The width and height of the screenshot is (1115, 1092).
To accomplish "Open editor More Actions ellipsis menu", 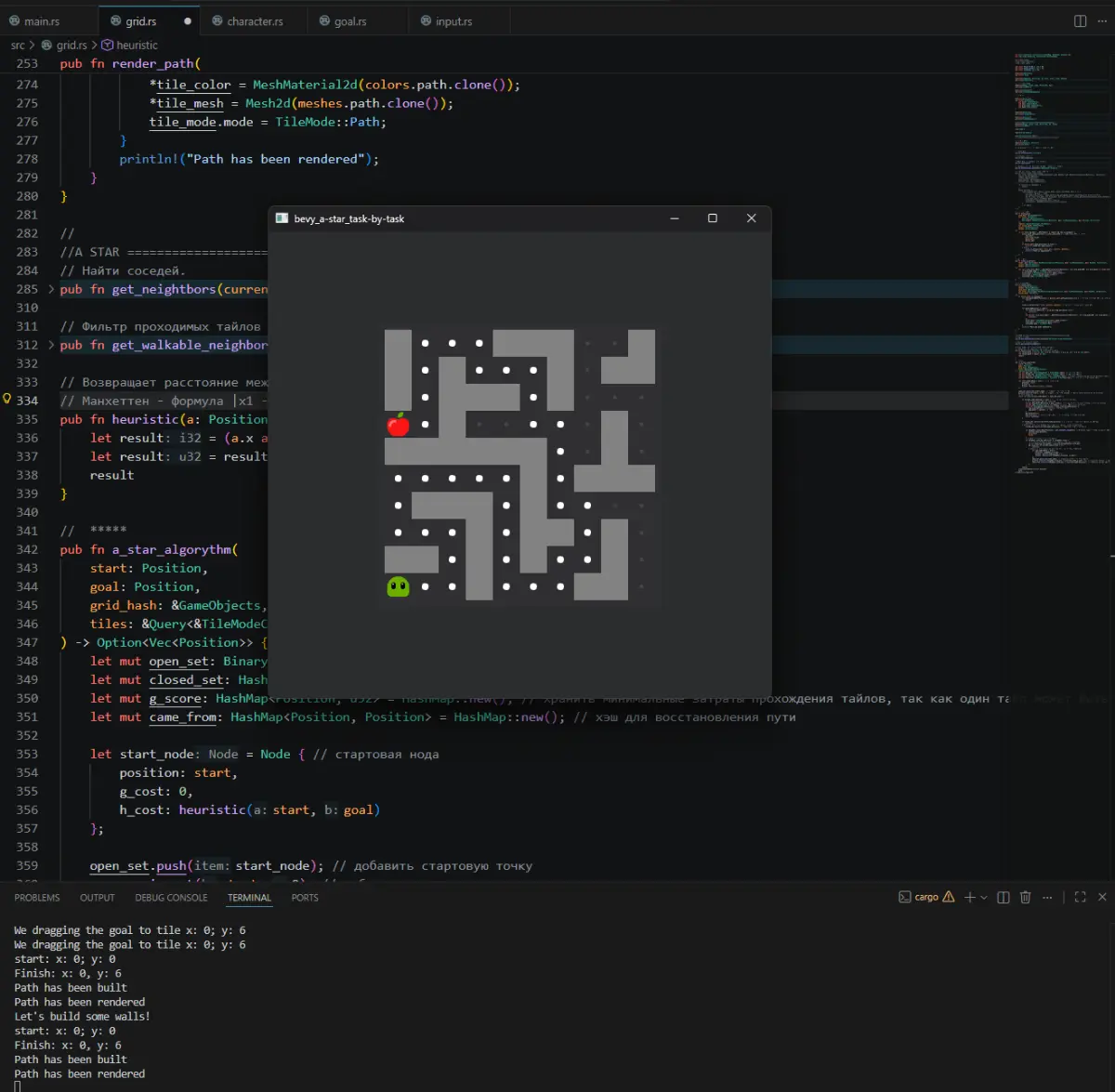I will 1102,21.
